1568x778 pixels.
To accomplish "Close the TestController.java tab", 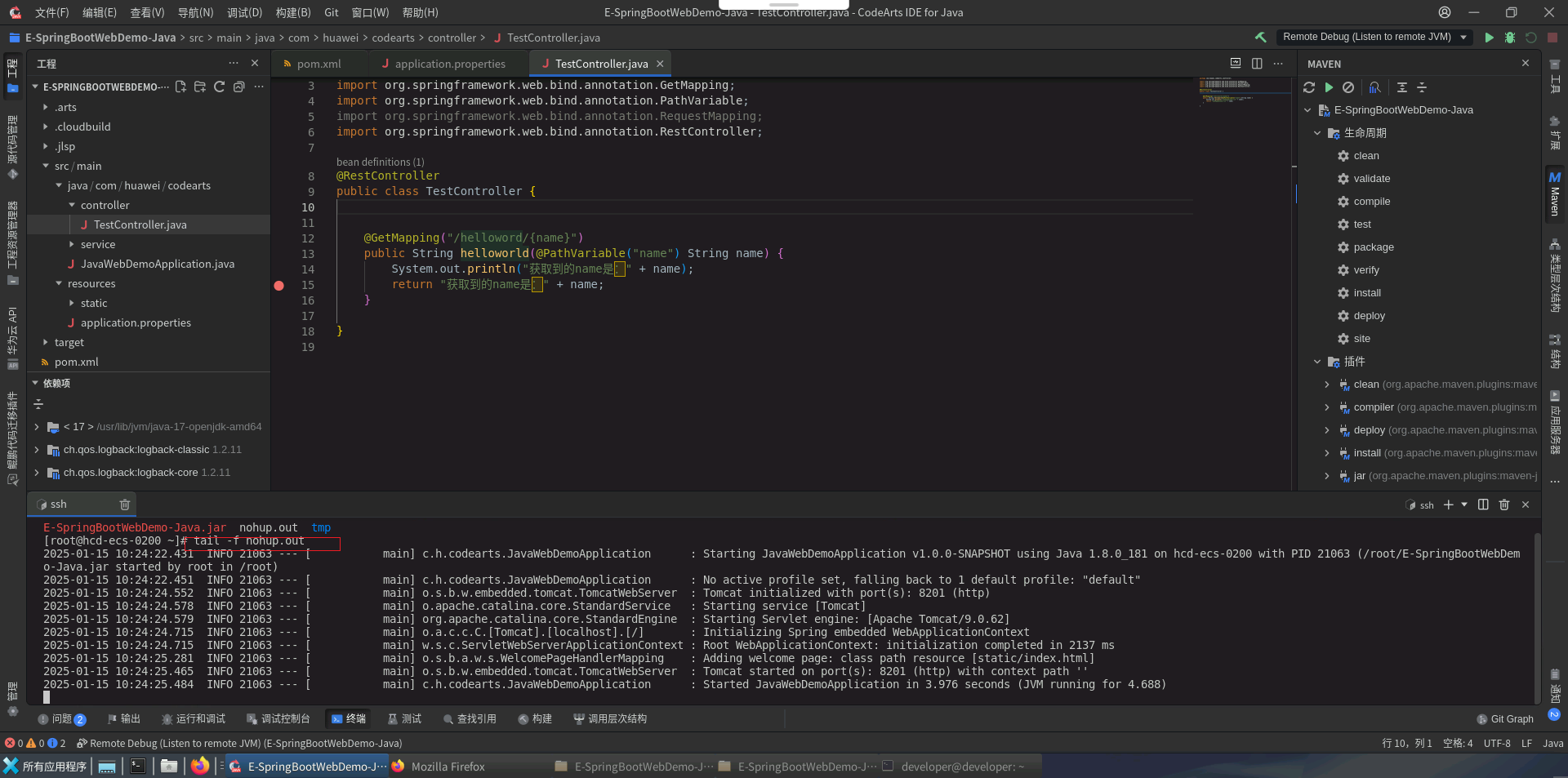I will (660, 64).
